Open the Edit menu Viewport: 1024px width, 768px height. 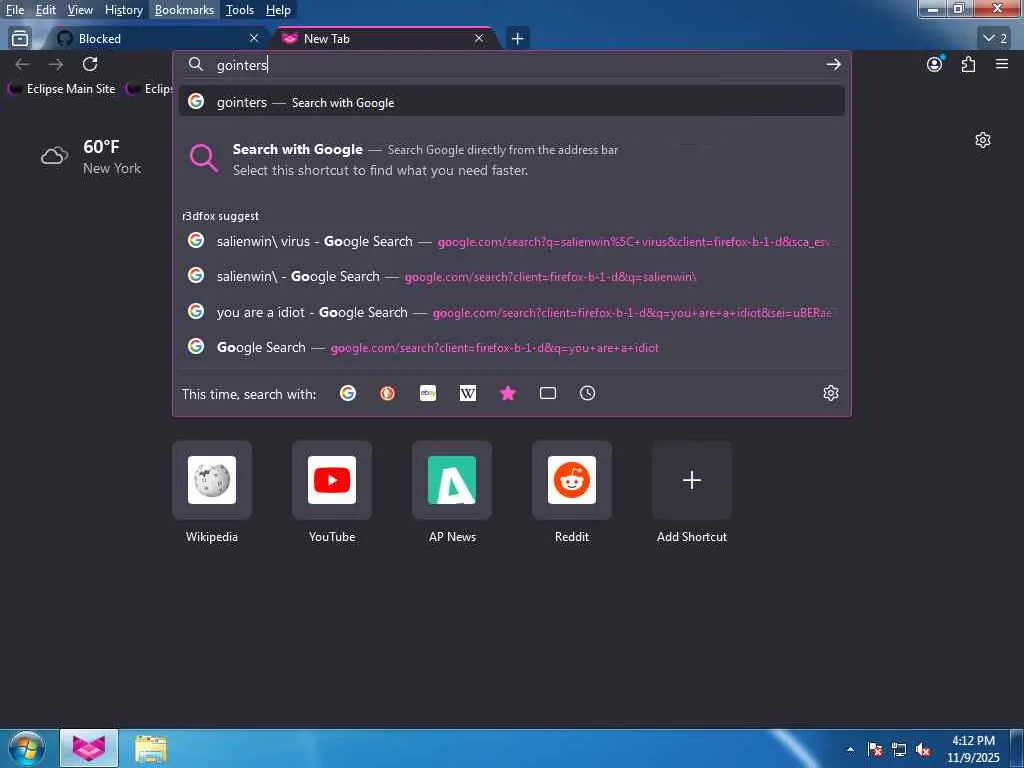pyautogui.click(x=45, y=10)
